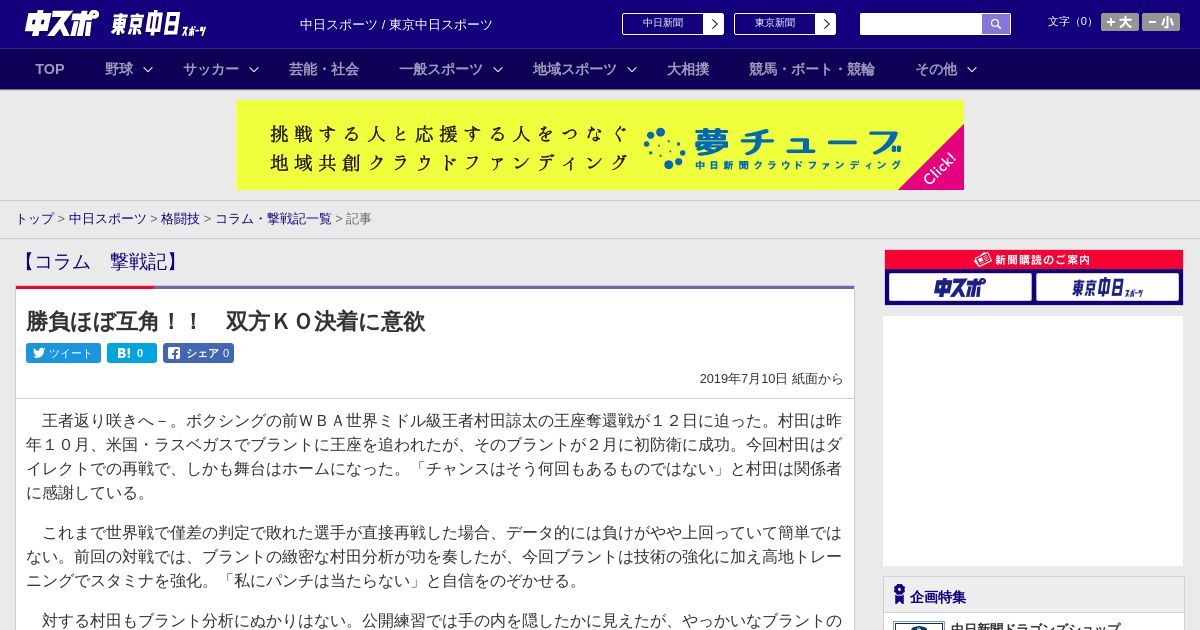Viewport: 1200px width, 630px height.
Task: Expand the 一般スポーツ dropdown chevron
Action: click(498, 69)
